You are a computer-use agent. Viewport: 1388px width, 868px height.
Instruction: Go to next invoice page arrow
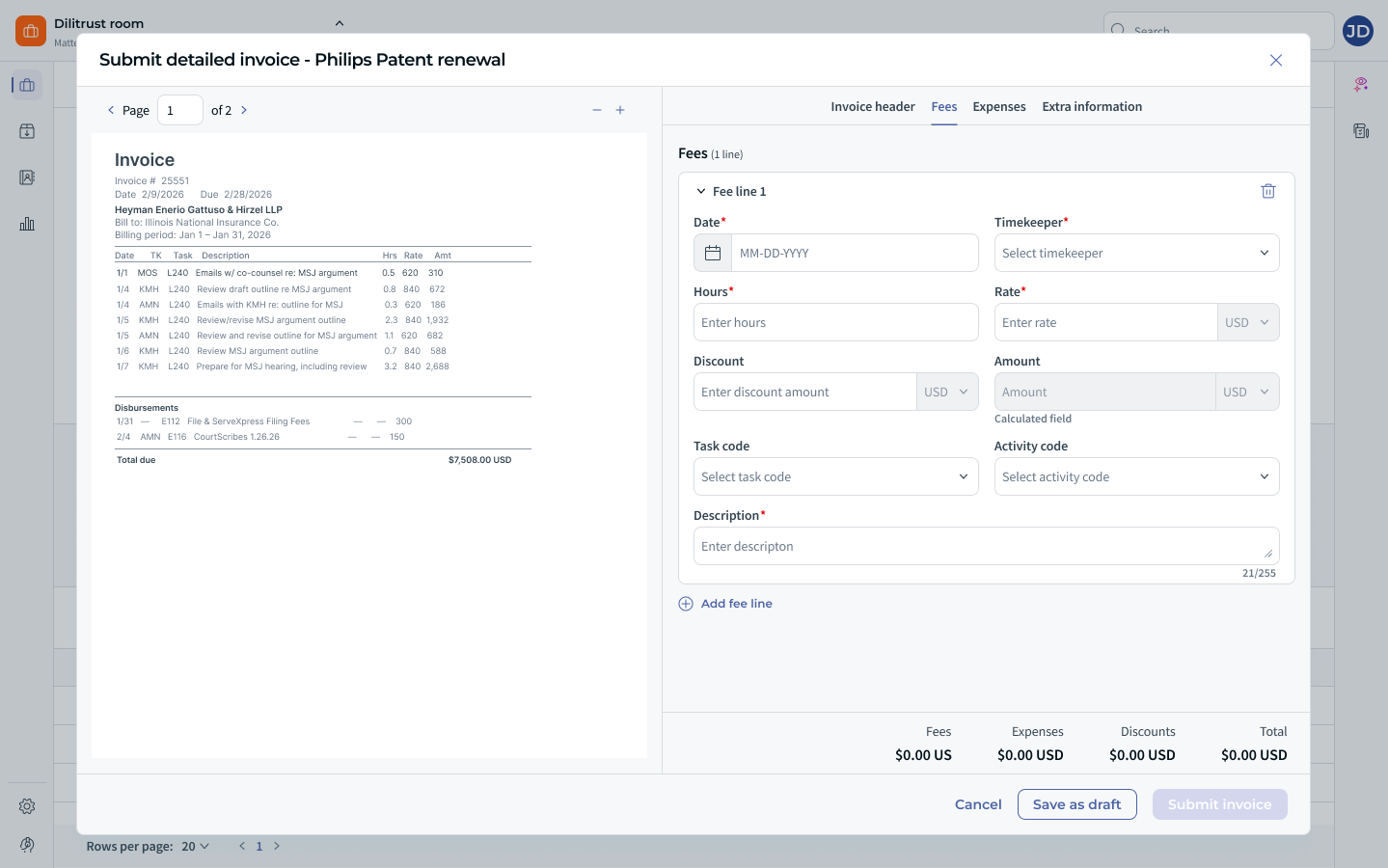coord(244,110)
